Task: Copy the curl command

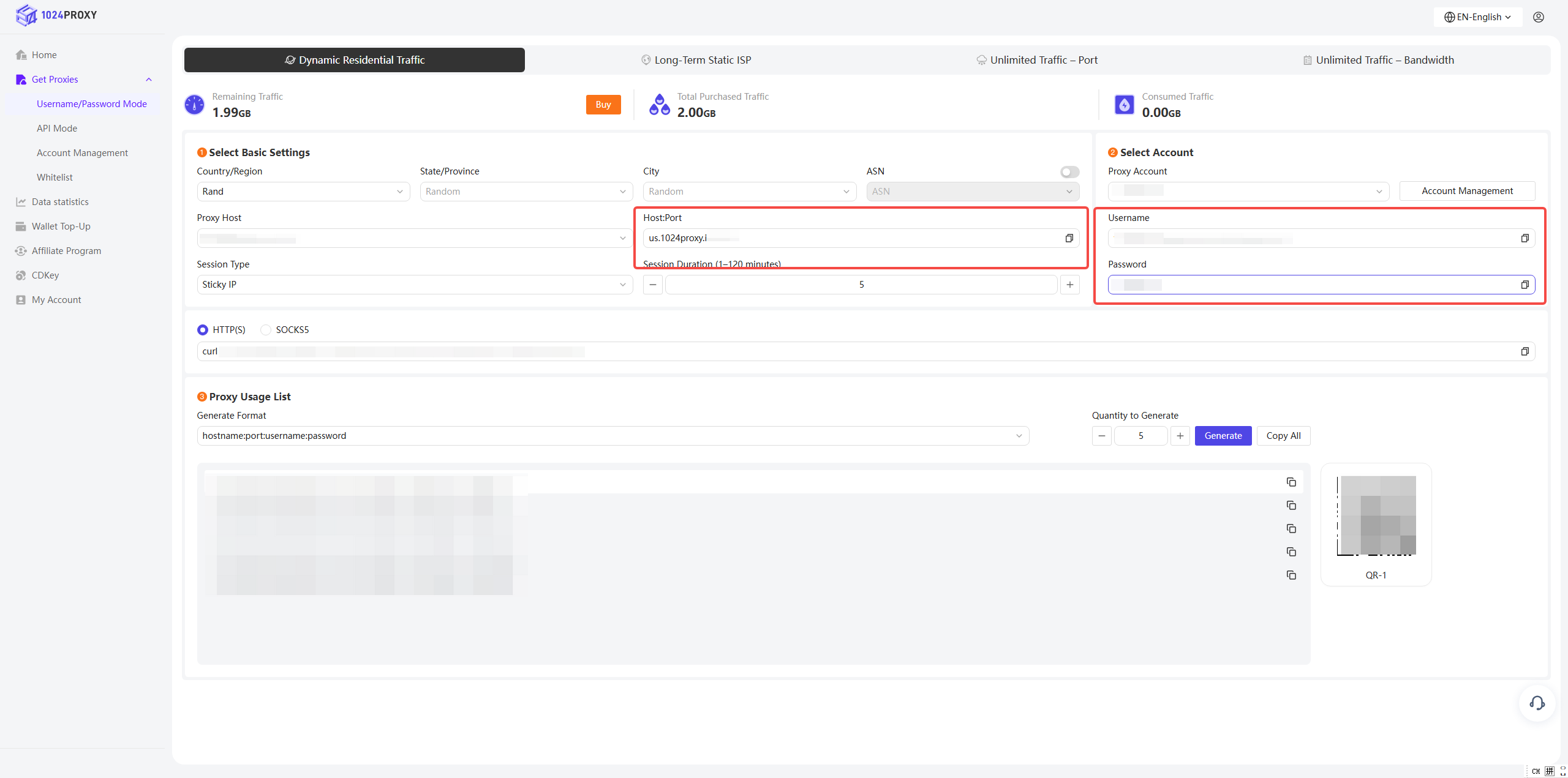Action: click(x=1525, y=351)
